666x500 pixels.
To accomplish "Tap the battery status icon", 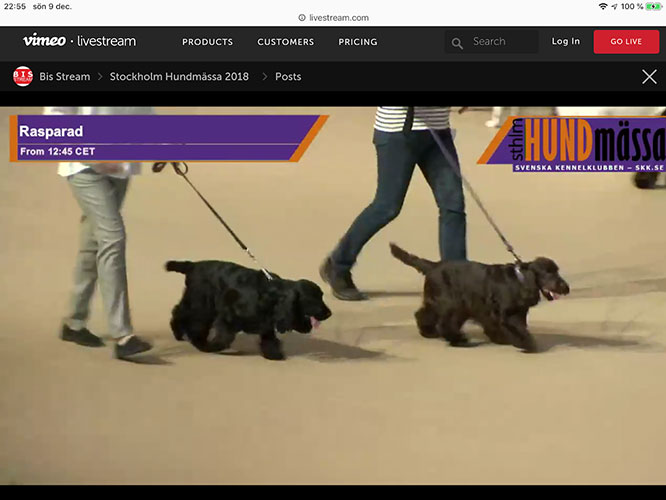I will click(653, 6).
